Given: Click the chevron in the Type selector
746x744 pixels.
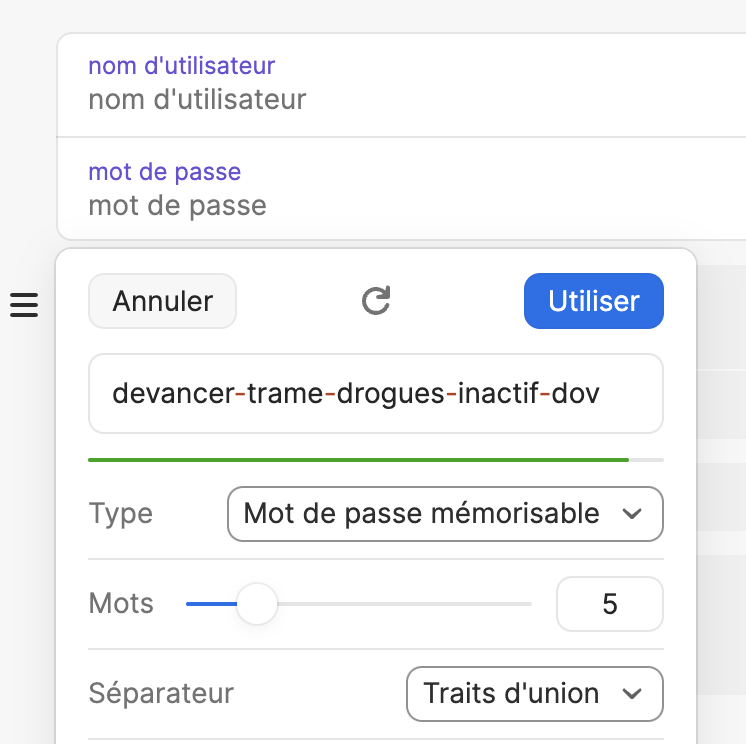Looking at the screenshot, I should 632,514.
